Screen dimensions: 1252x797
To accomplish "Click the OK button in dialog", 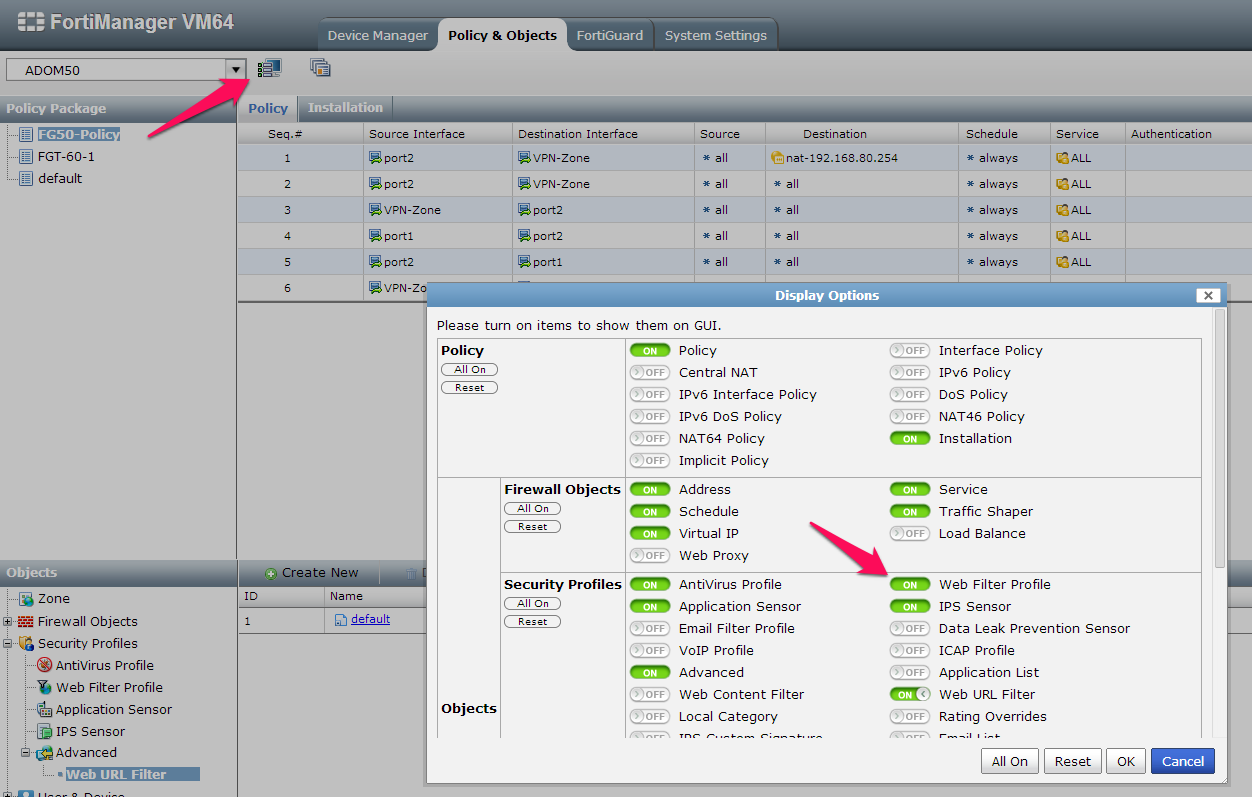I will (x=1126, y=761).
